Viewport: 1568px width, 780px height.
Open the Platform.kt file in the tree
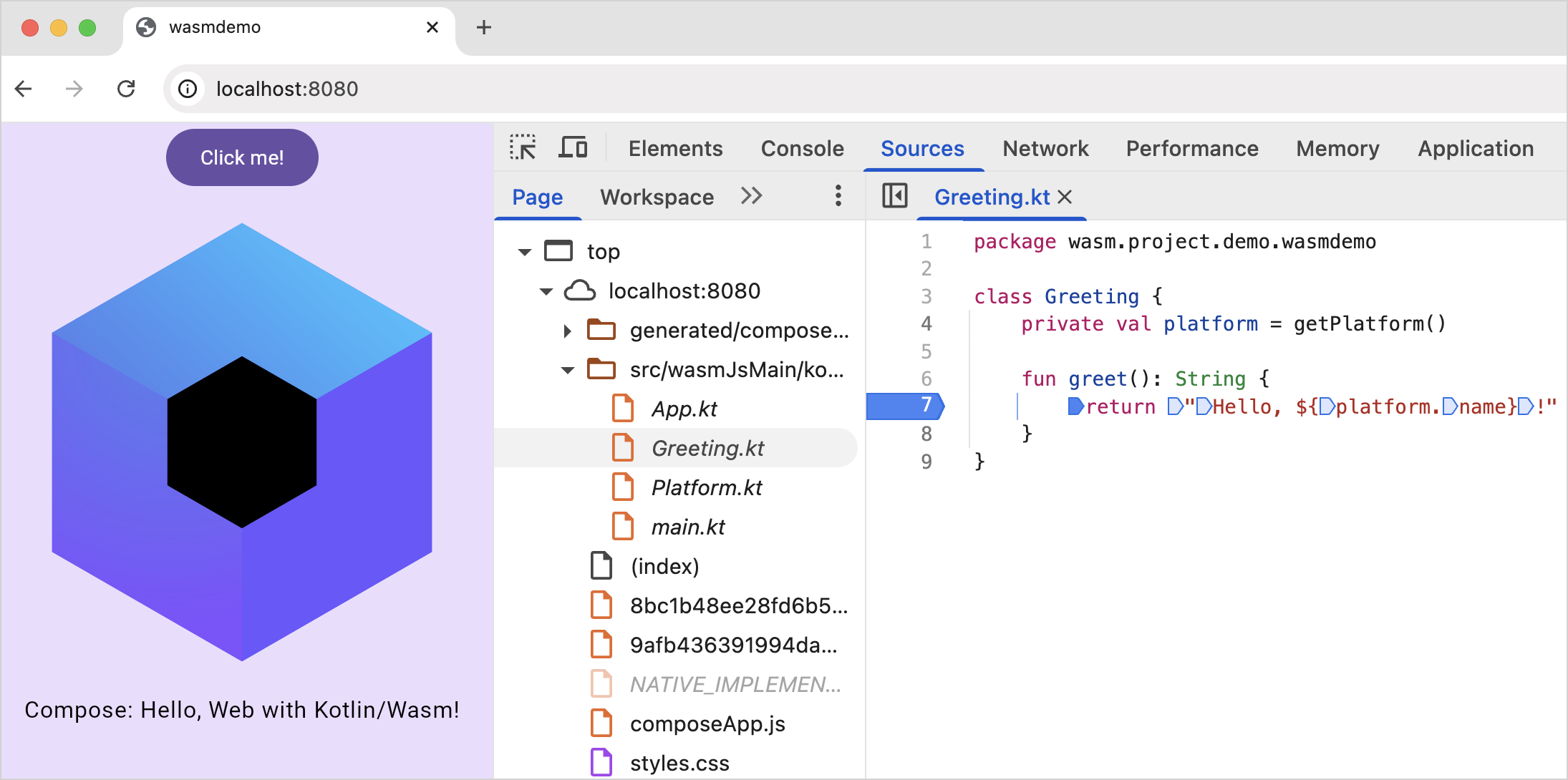[706, 487]
